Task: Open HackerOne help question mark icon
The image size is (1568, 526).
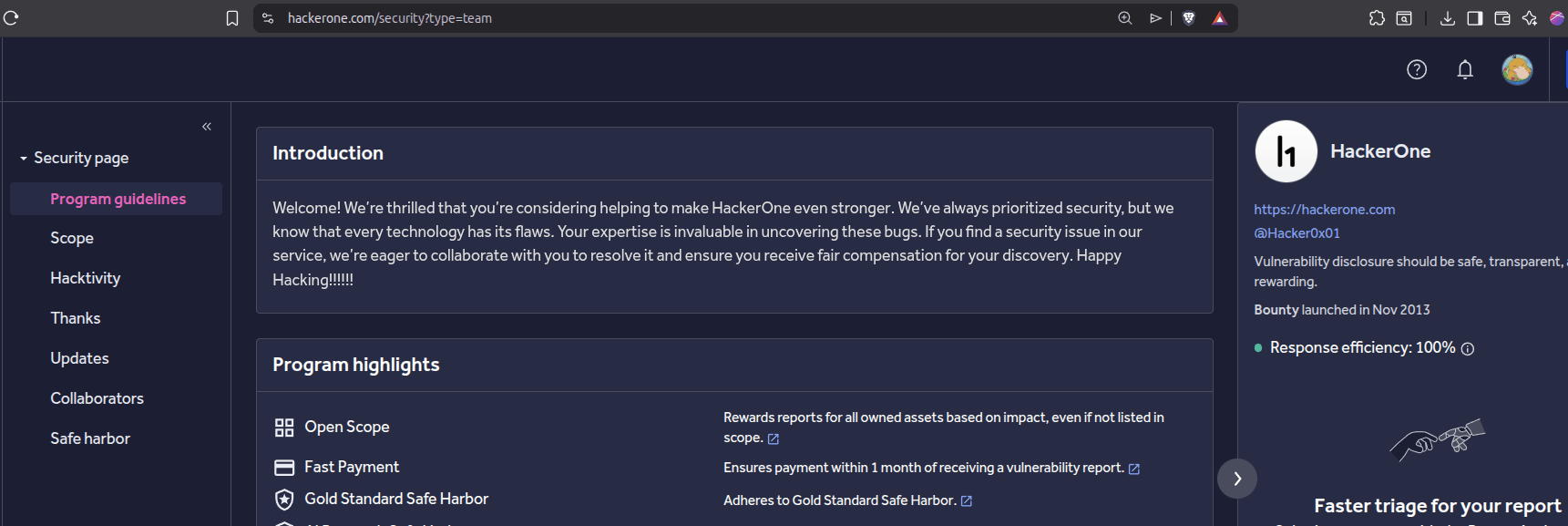Action: tap(1417, 69)
